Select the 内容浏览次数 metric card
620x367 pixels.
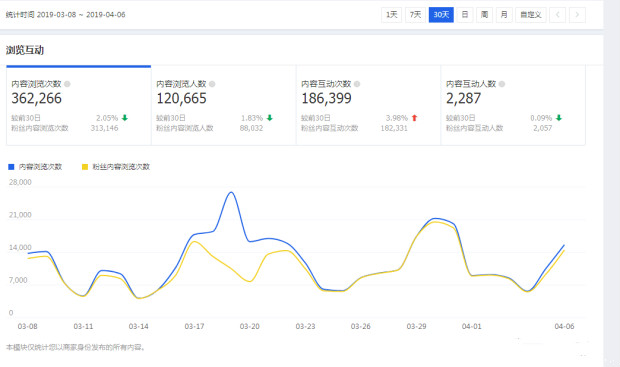click(79, 106)
